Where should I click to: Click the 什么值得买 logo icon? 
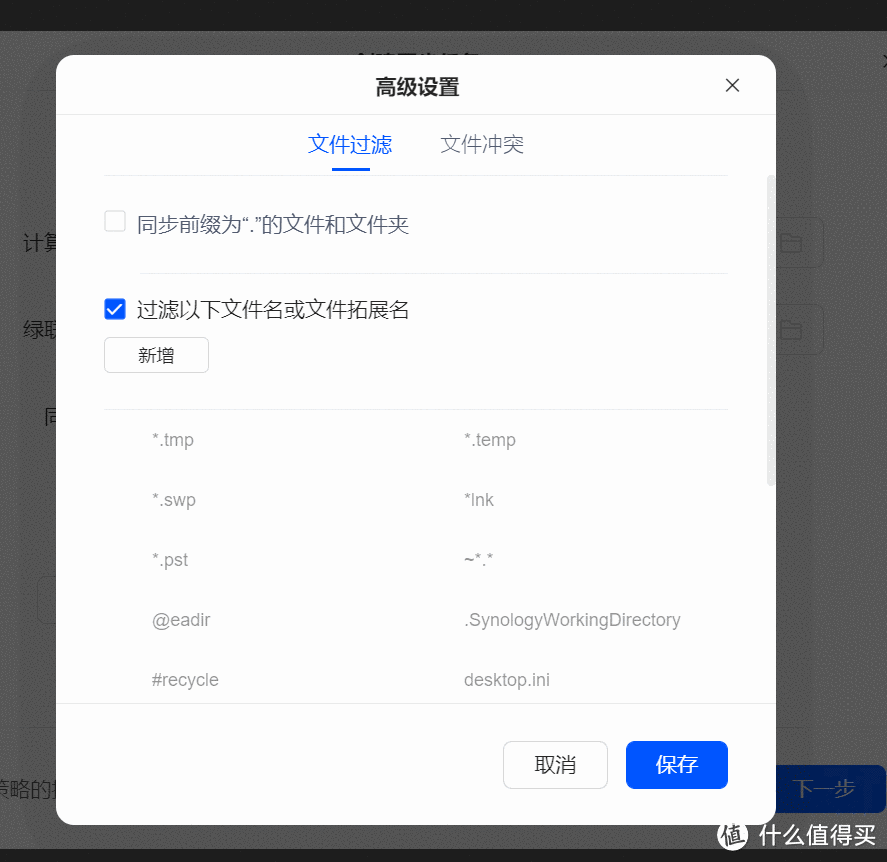tap(731, 835)
